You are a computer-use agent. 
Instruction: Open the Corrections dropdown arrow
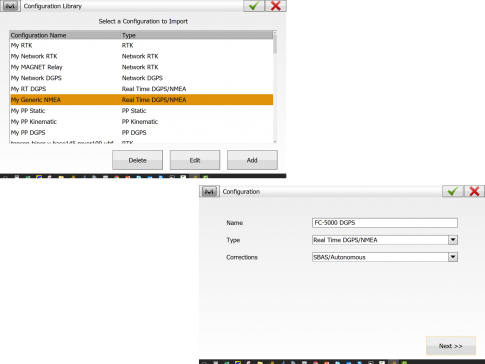(453, 257)
